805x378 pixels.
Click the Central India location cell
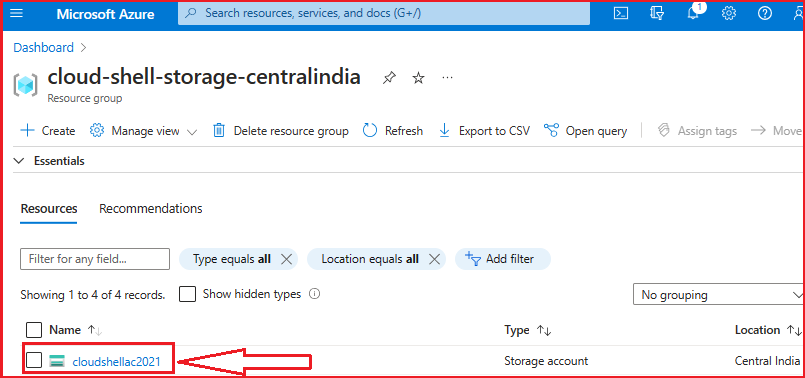[x=768, y=361]
